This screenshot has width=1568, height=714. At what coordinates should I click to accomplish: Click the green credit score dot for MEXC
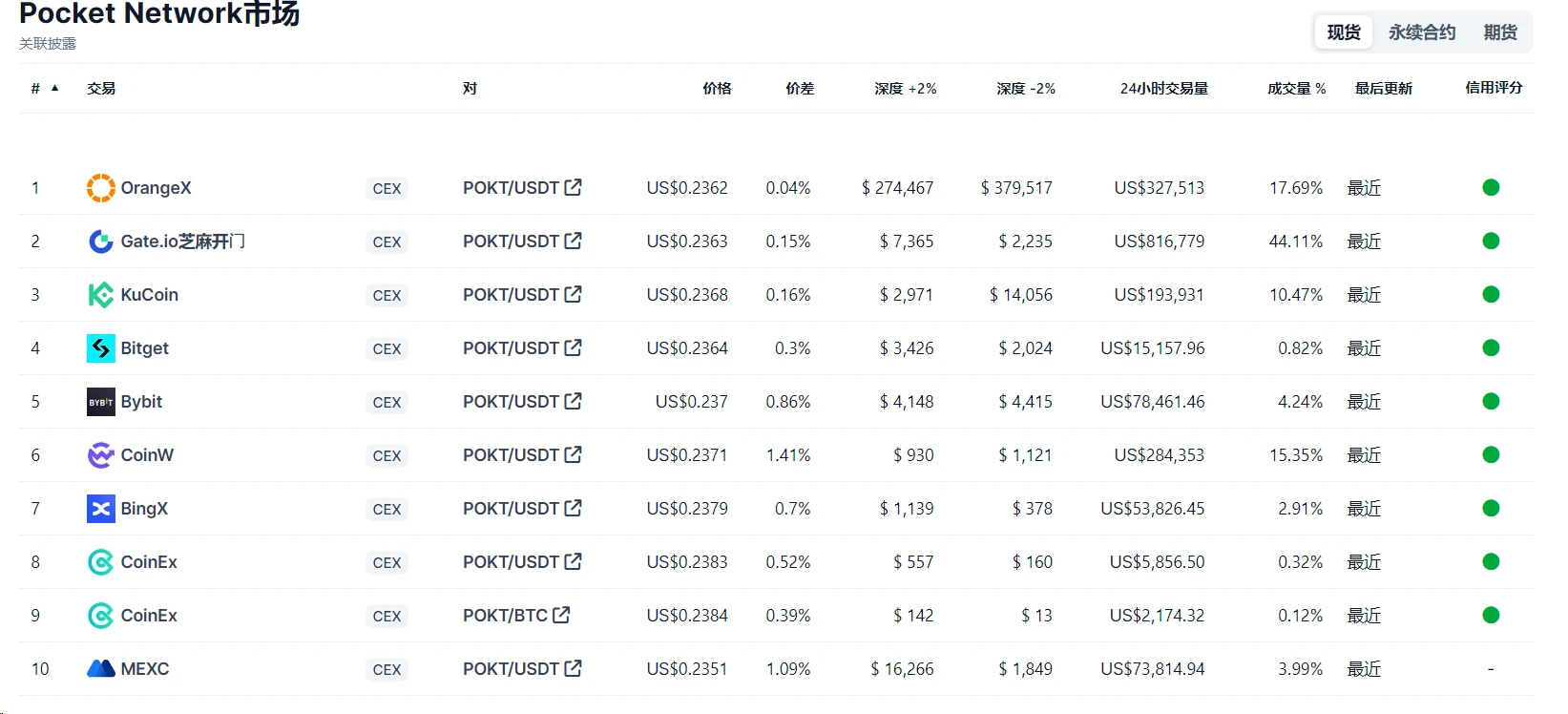tap(1490, 669)
